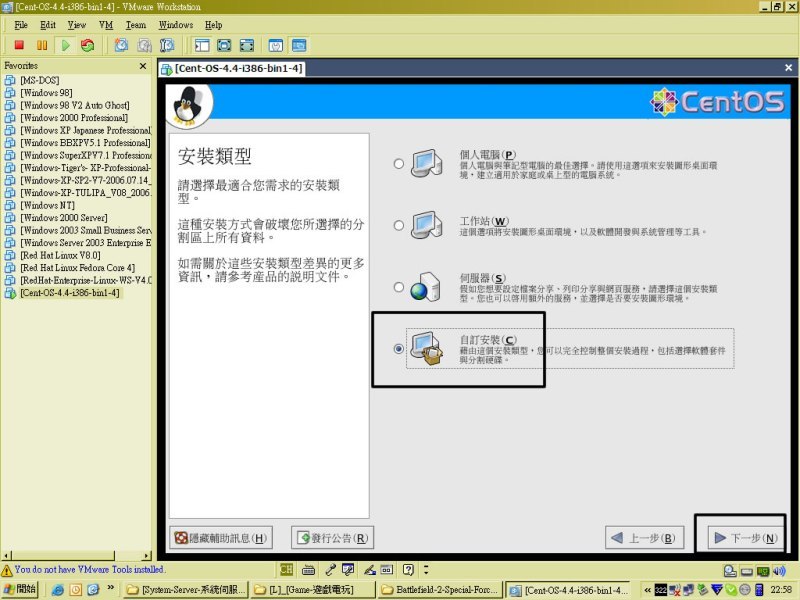Click 發行公告(R) button

[333, 538]
